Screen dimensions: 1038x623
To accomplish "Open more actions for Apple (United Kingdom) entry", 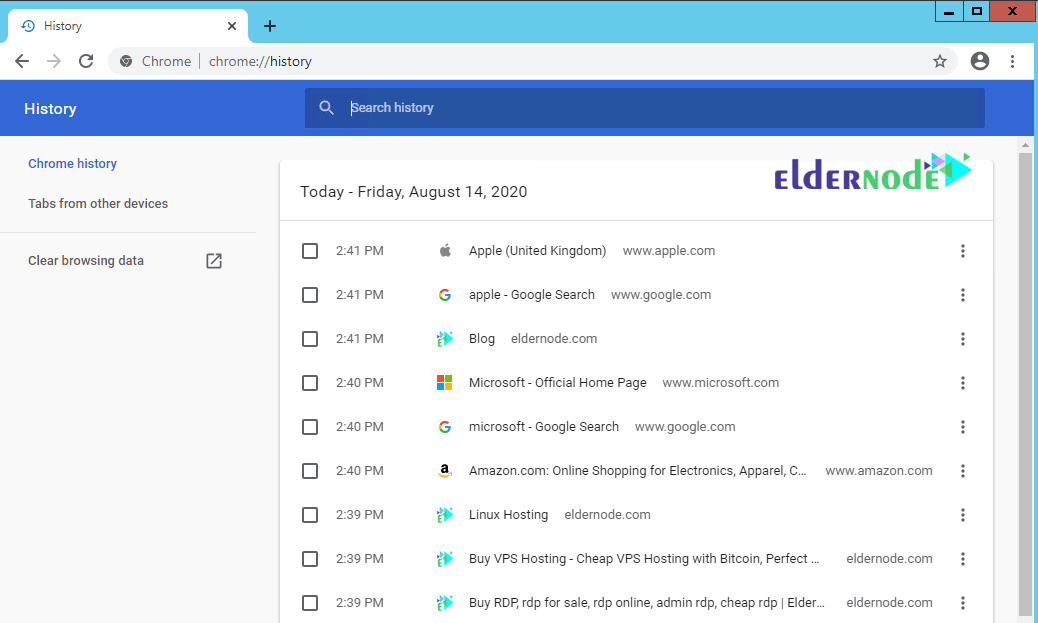I will click(963, 251).
